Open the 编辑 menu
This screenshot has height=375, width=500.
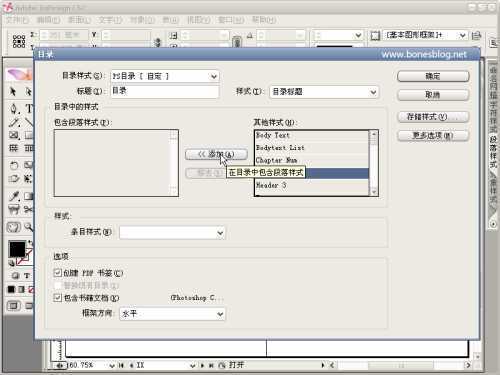[x=48, y=20]
